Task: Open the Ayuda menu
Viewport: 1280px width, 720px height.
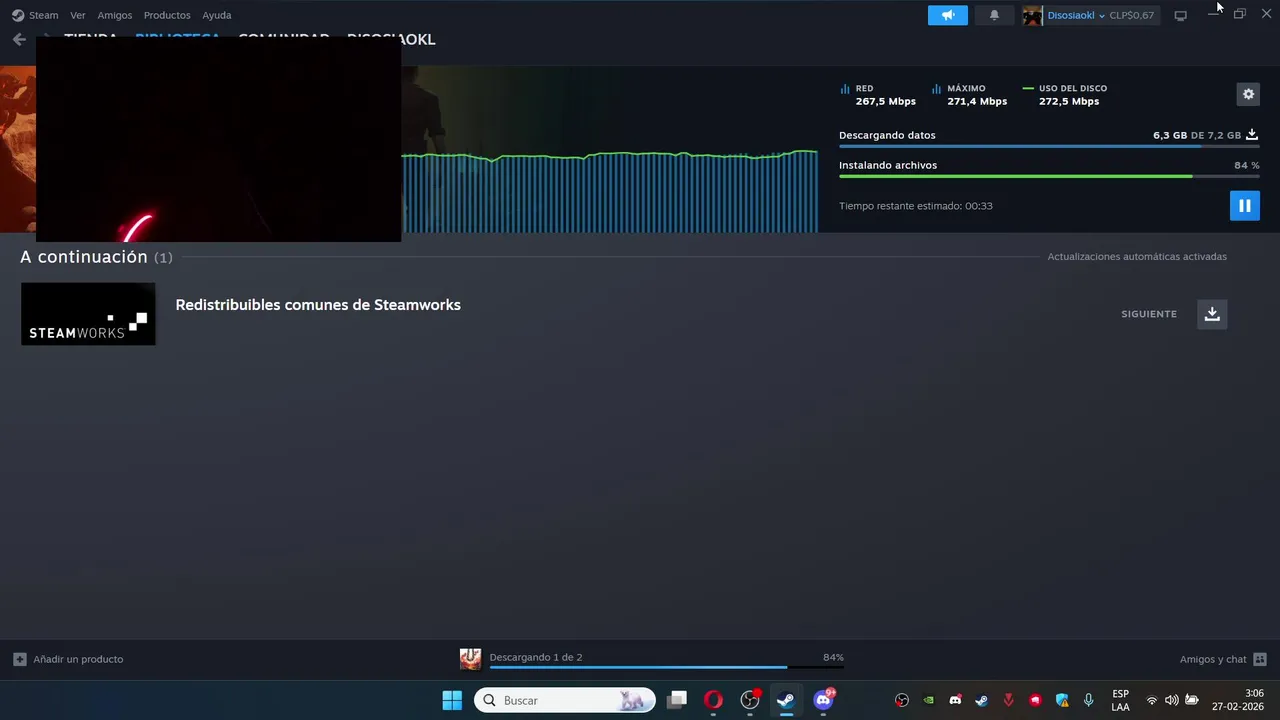Action: (217, 15)
